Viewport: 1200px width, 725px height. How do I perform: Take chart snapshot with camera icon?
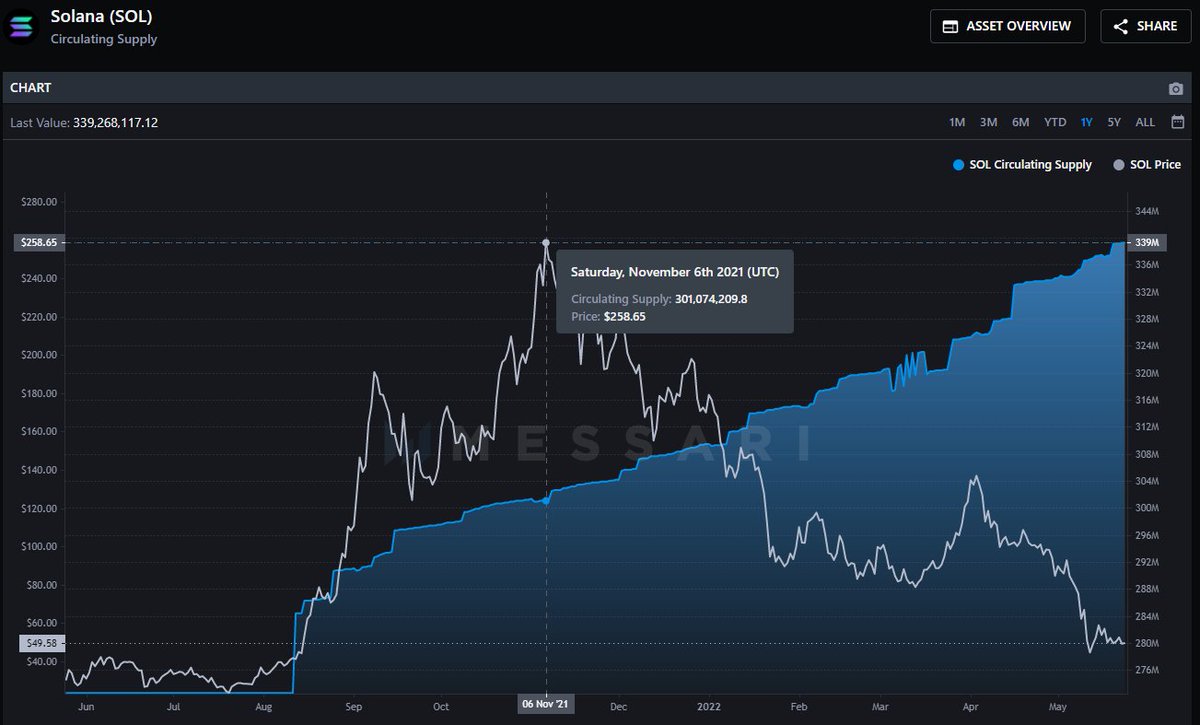point(1176,89)
